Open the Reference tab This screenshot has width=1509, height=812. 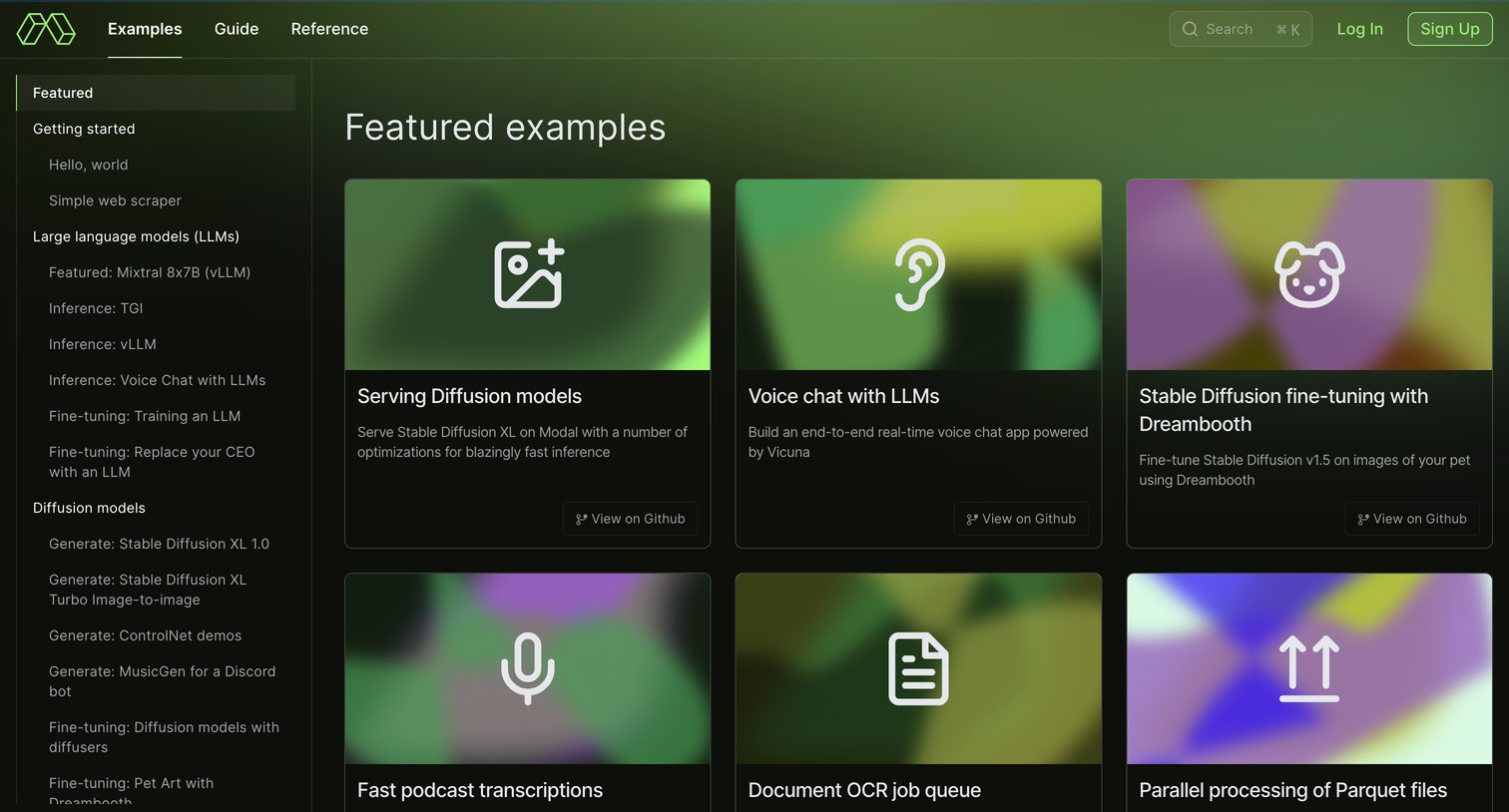[x=329, y=29]
